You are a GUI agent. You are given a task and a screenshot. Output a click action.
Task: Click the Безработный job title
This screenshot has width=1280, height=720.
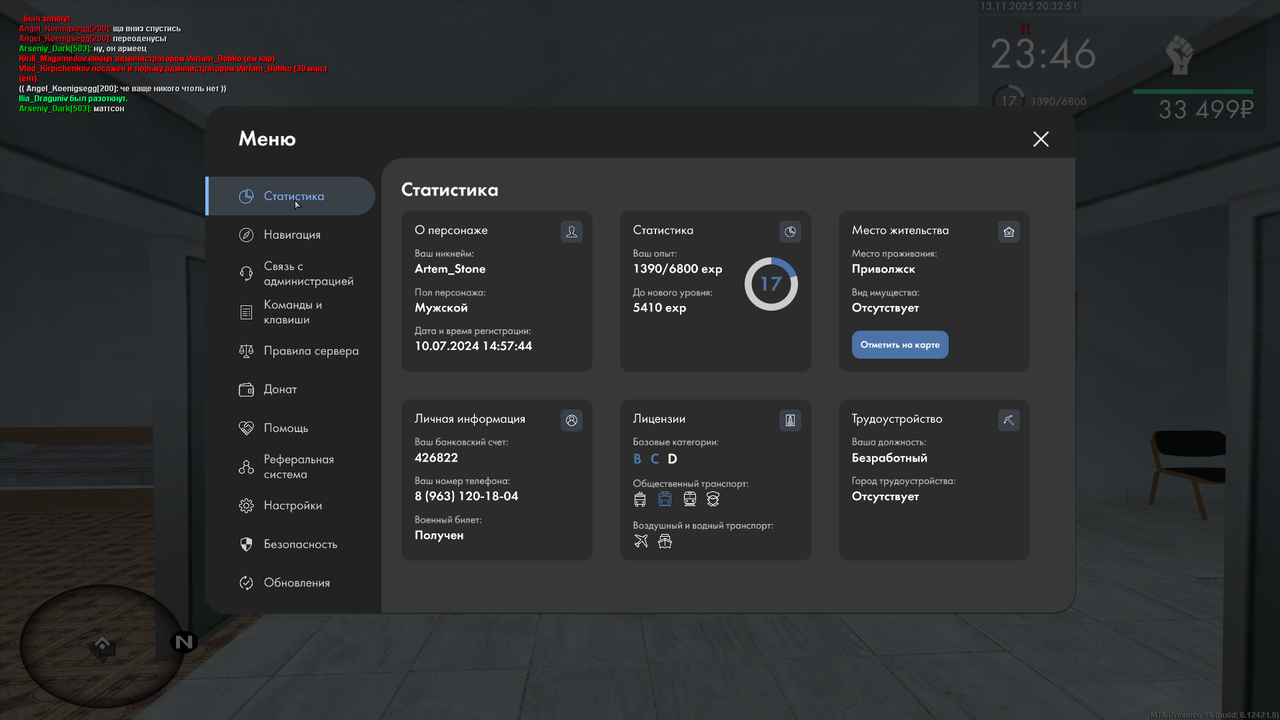pos(890,458)
